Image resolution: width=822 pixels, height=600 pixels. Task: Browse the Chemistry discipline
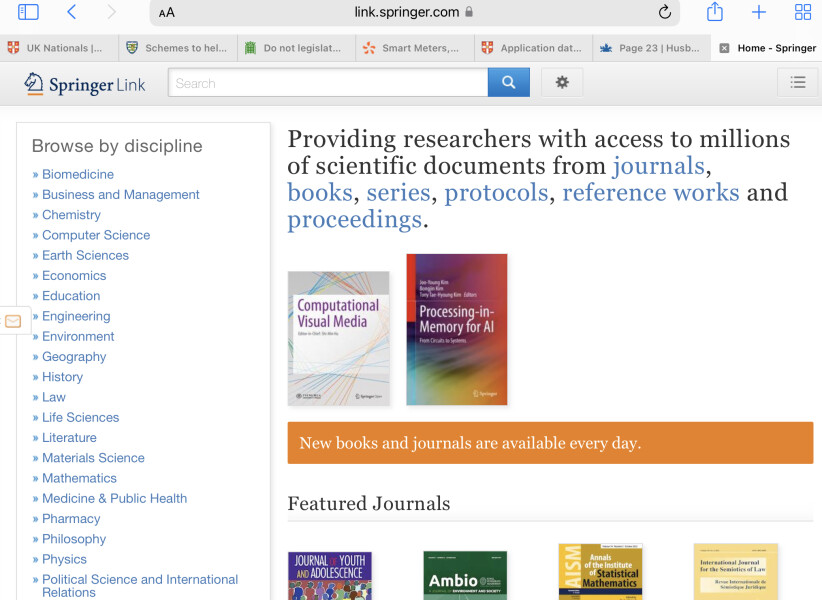coord(71,215)
